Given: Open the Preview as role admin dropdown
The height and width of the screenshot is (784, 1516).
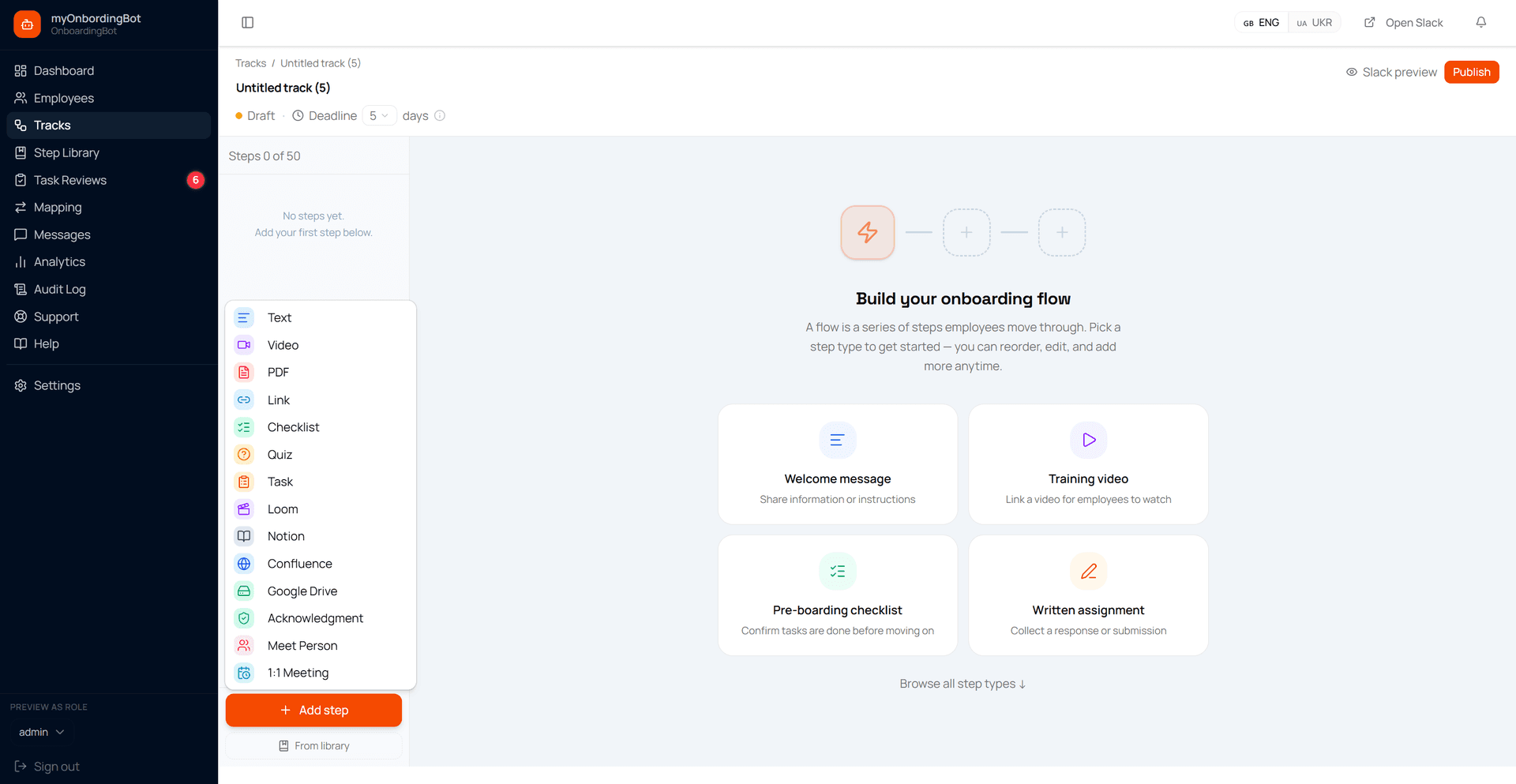Looking at the screenshot, I should [42, 732].
